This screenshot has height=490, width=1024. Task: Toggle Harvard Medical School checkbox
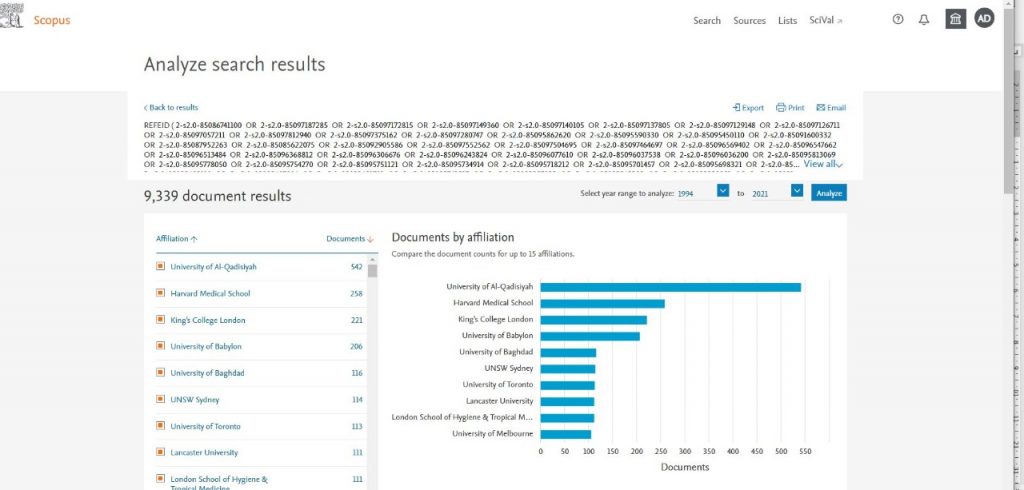tap(160, 293)
